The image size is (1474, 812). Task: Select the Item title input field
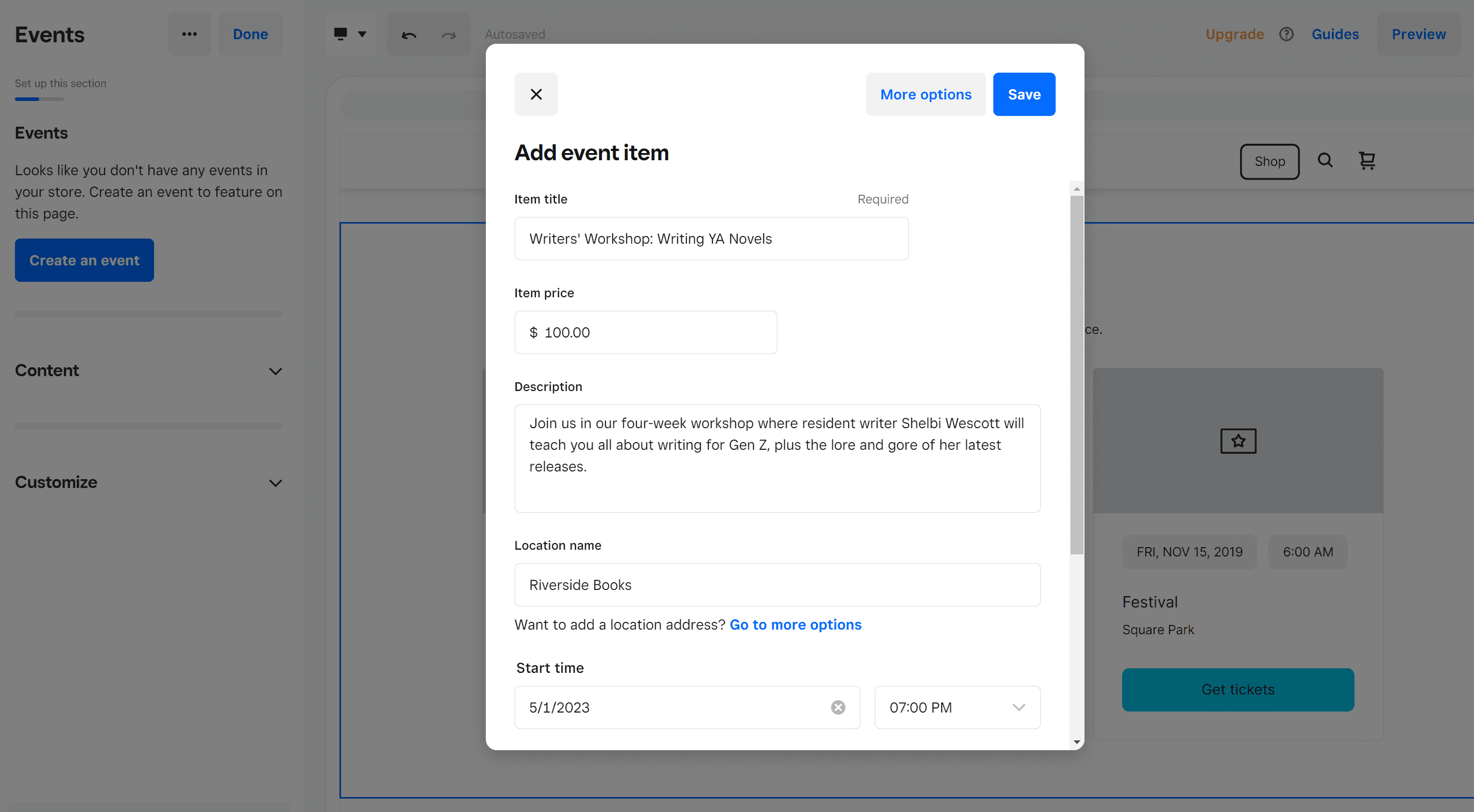tap(711, 238)
